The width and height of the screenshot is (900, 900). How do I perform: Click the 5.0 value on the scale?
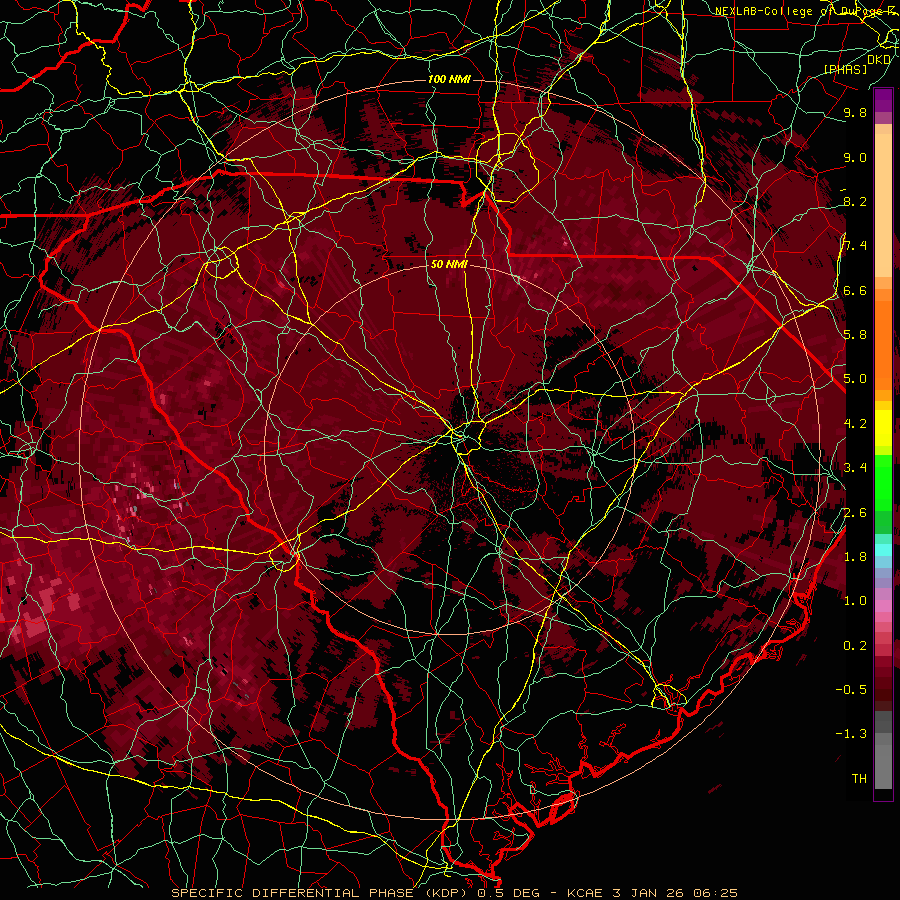855,379
